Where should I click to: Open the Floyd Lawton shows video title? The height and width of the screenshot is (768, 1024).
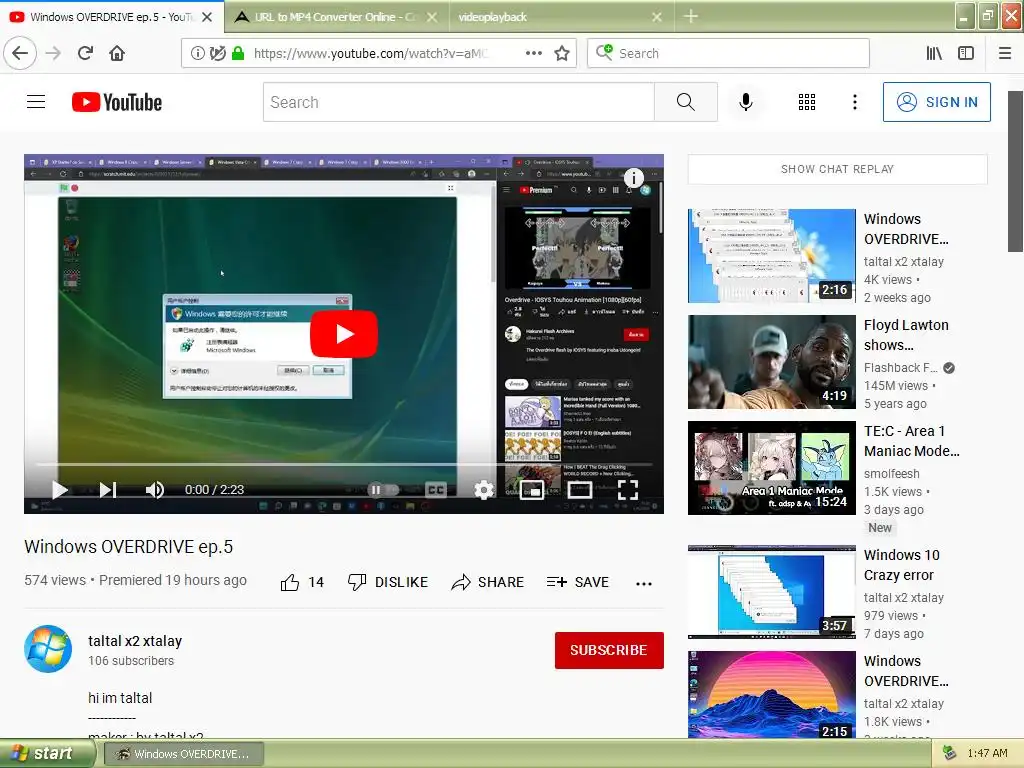point(906,335)
